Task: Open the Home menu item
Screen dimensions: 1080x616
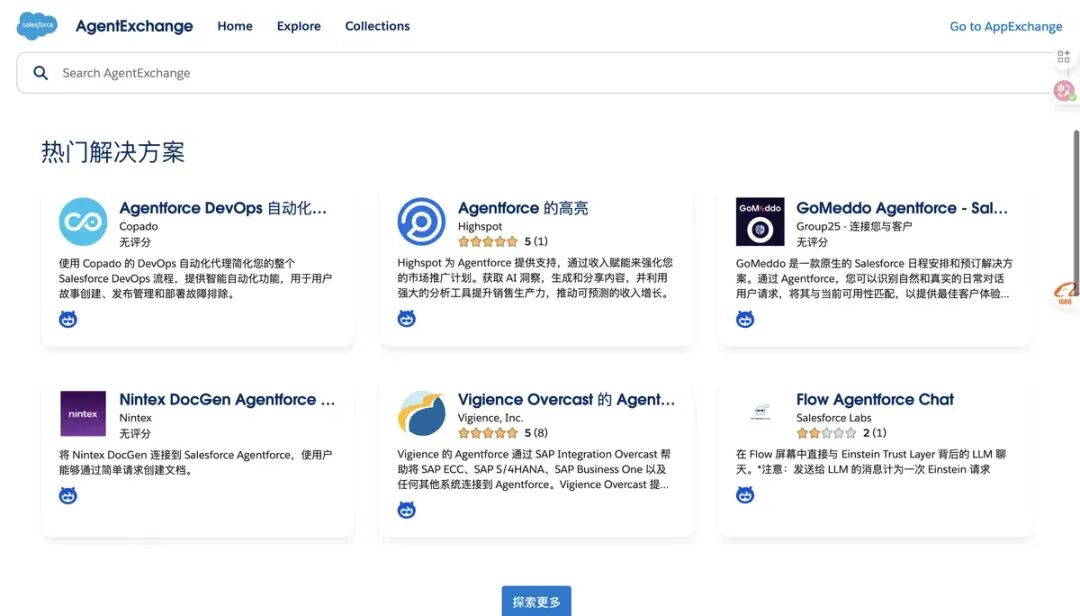Action: 235,26
